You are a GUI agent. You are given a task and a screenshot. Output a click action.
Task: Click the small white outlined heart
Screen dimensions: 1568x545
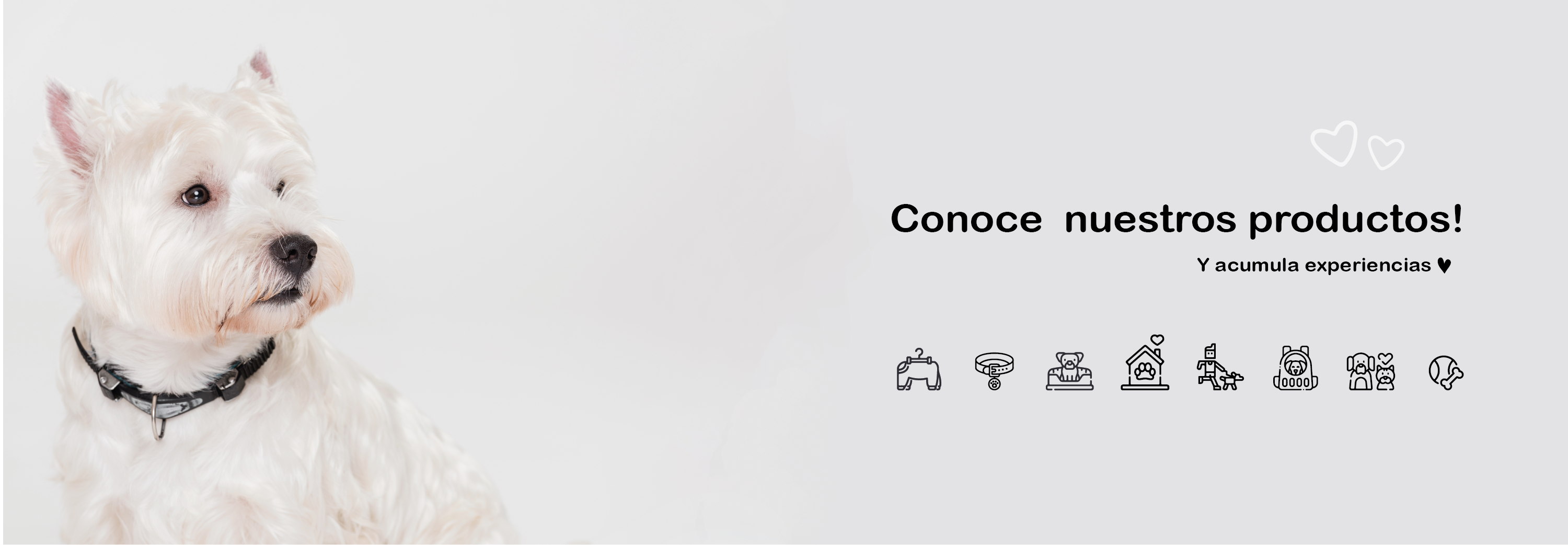coord(1386,153)
